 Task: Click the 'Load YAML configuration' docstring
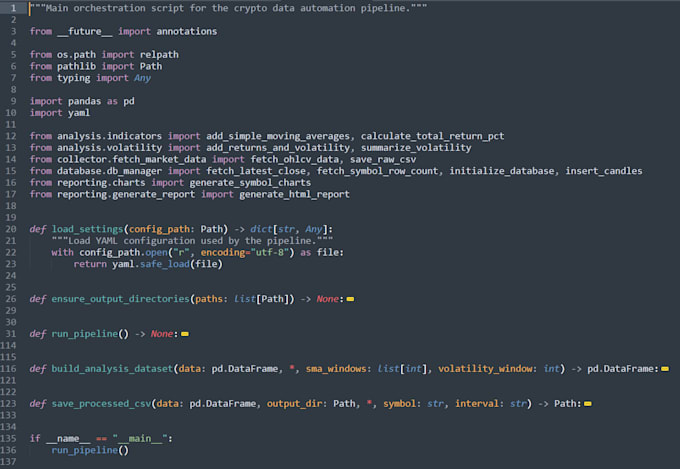[x=192, y=241]
